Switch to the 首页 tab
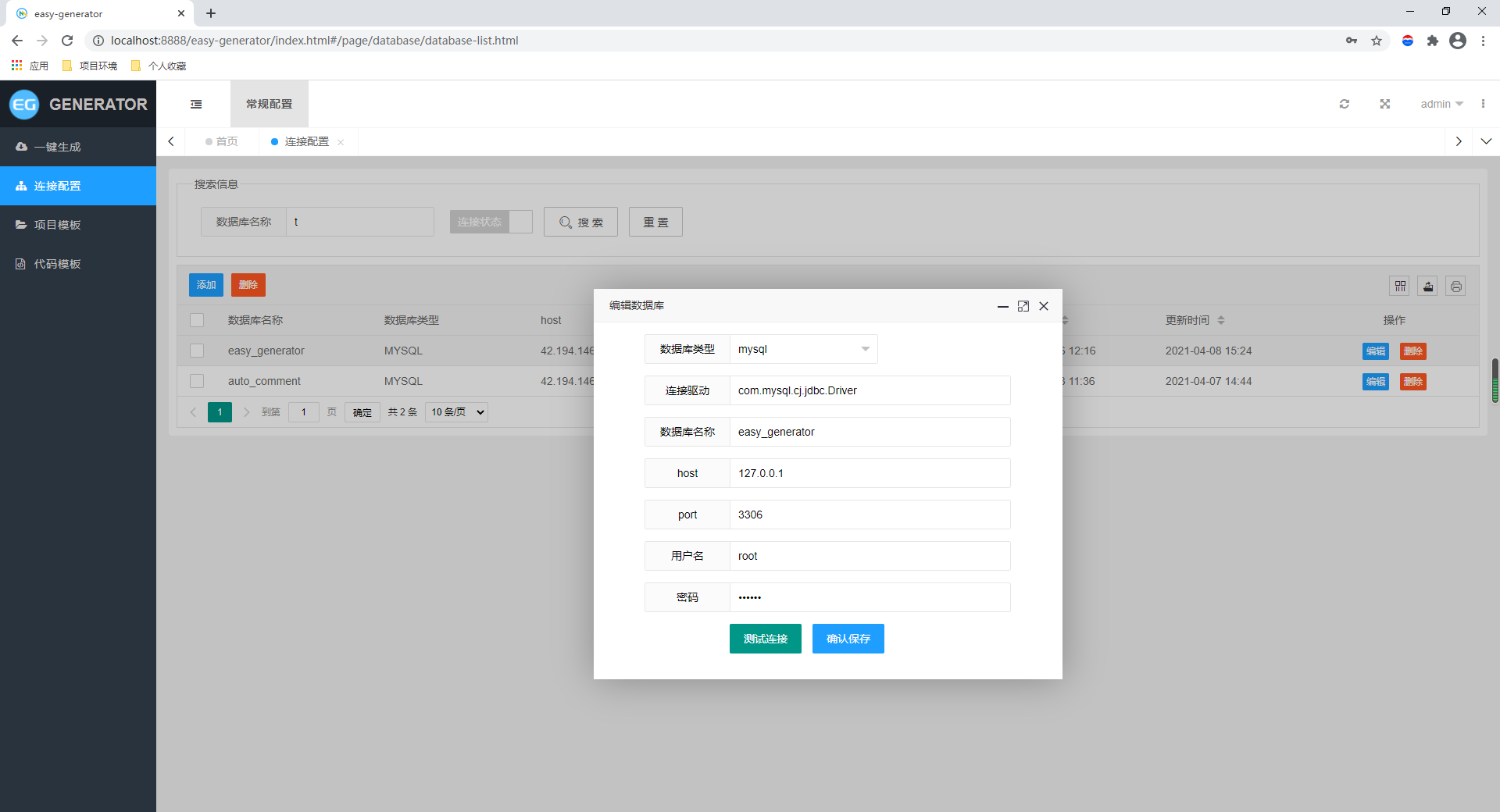Viewport: 1500px width, 812px height. (222, 141)
